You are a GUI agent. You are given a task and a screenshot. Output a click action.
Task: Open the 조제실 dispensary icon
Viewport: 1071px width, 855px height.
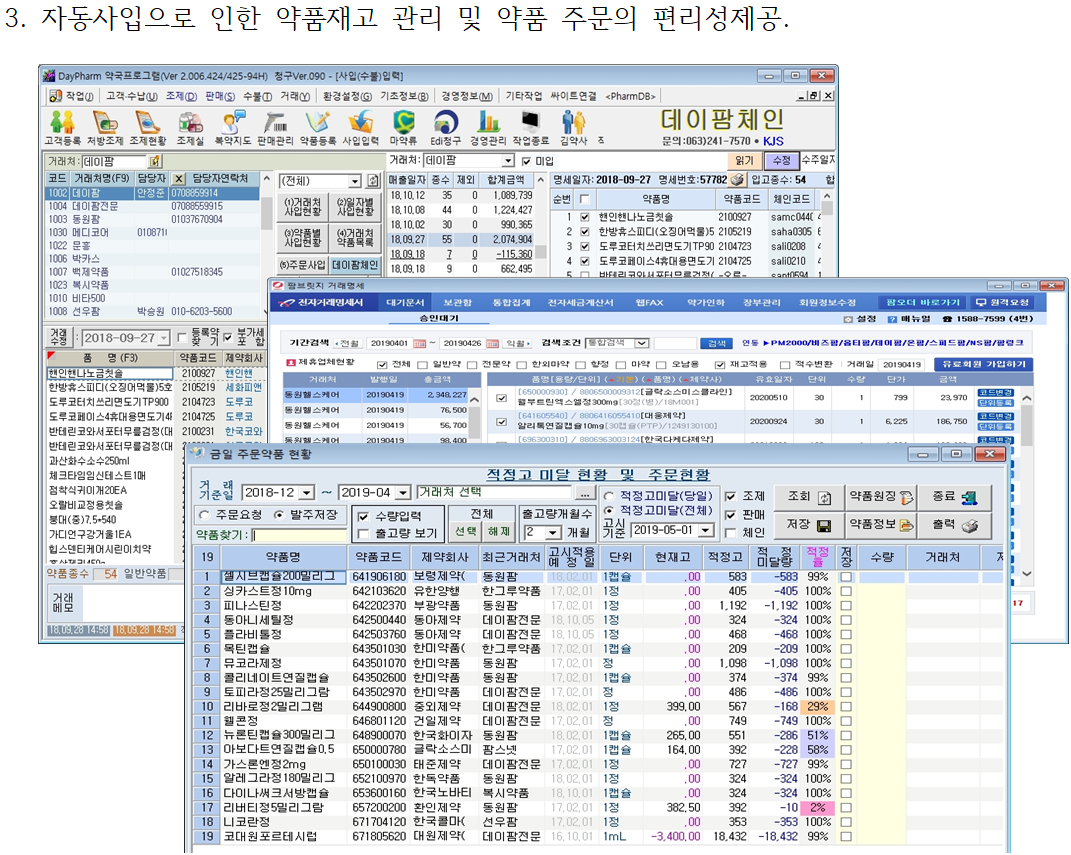190,128
